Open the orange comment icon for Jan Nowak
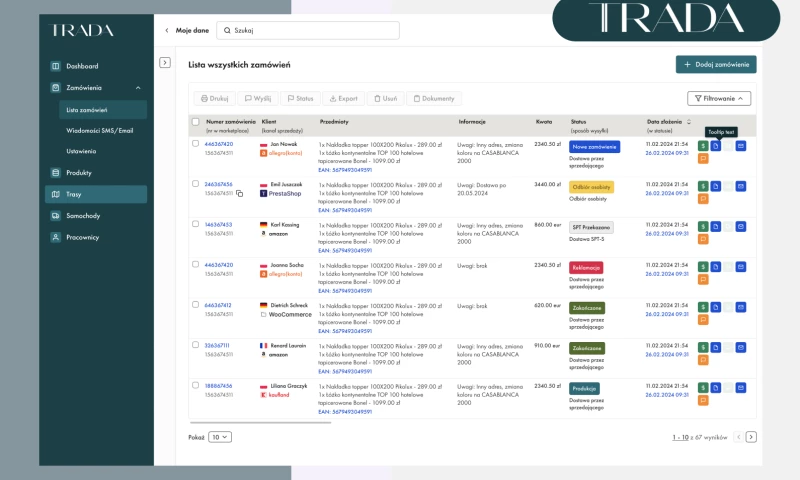Screen dimensions: 800x480 click(x=703, y=159)
